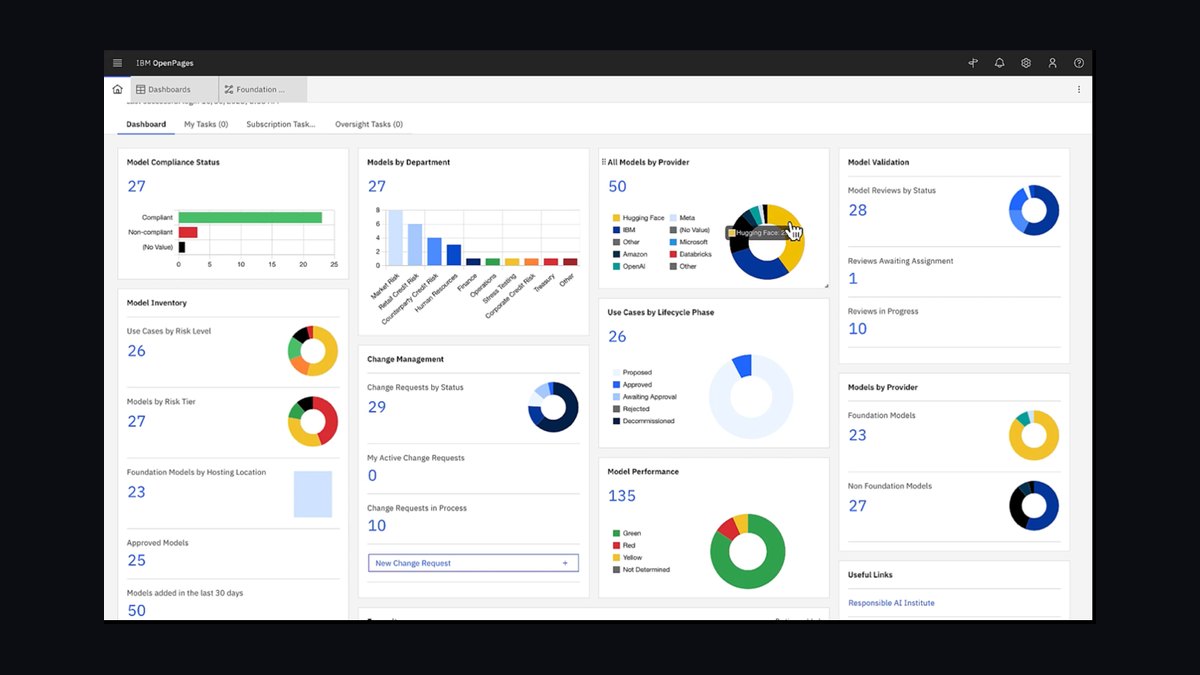Select the My Tasks (0) tab
Viewport: 1200px width, 675px height.
pos(206,125)
